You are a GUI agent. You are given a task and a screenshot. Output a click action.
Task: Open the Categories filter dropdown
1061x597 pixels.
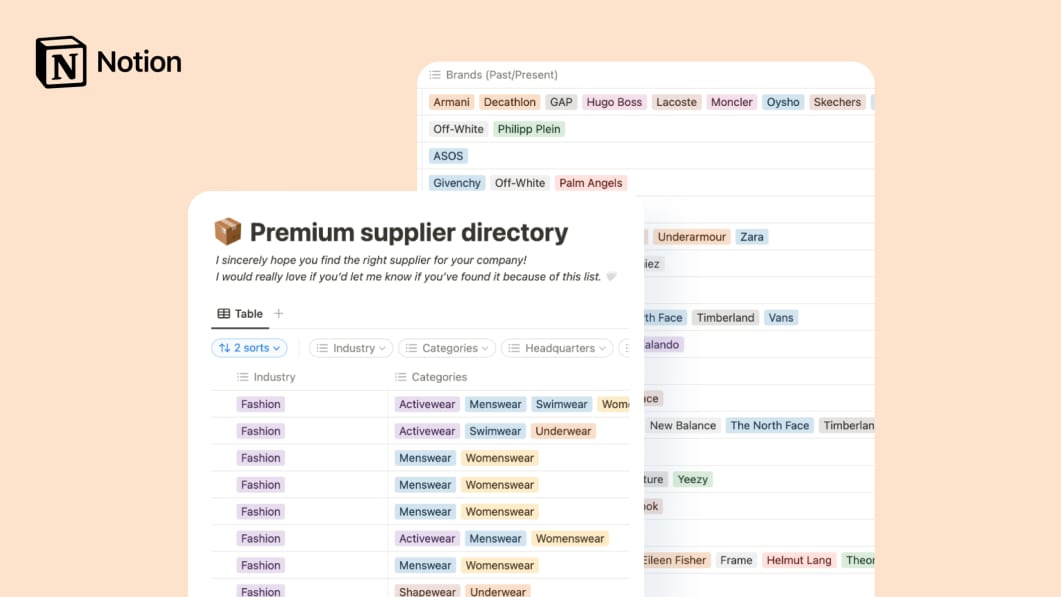446,348
